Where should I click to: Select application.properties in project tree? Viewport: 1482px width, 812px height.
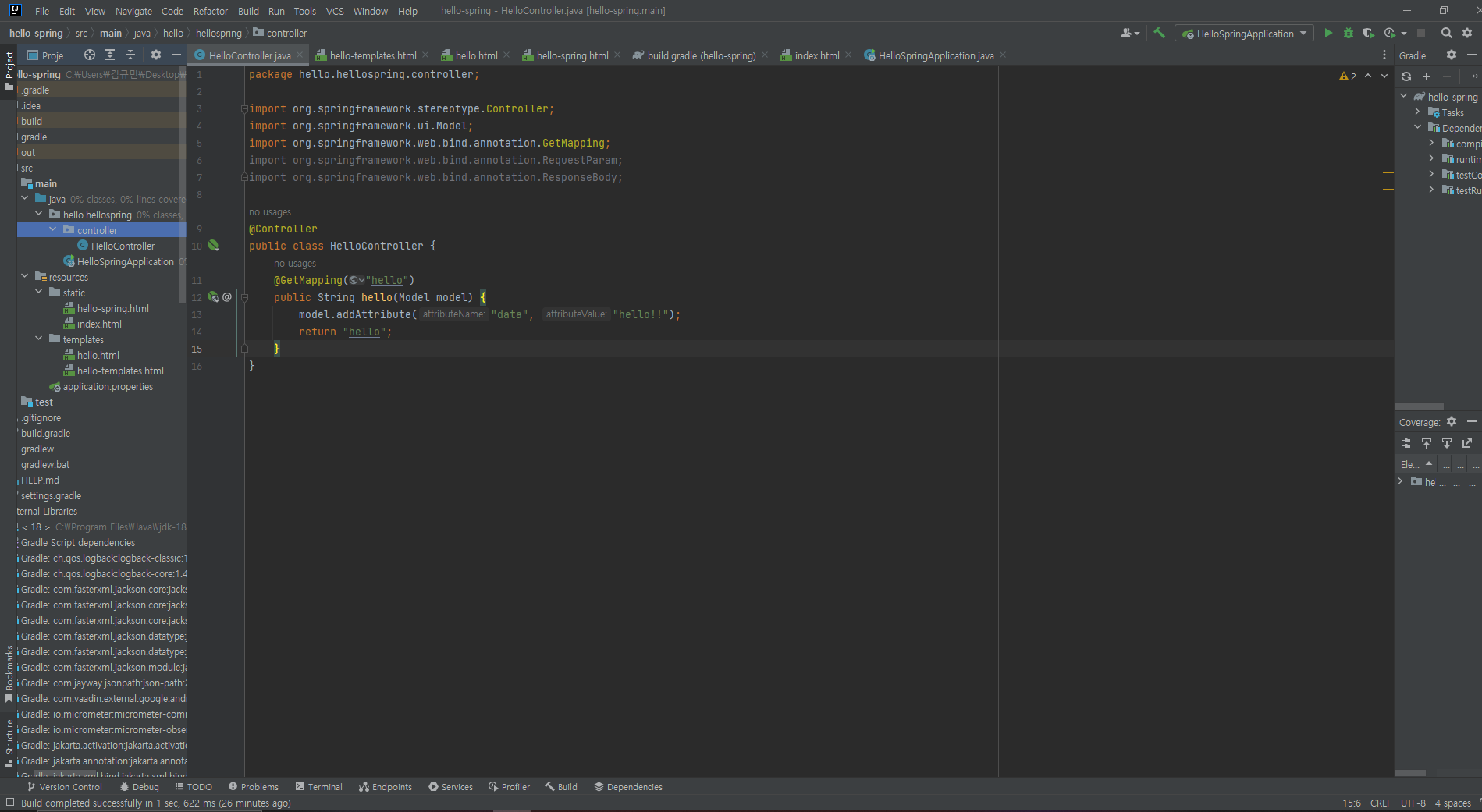coord(108,386)
